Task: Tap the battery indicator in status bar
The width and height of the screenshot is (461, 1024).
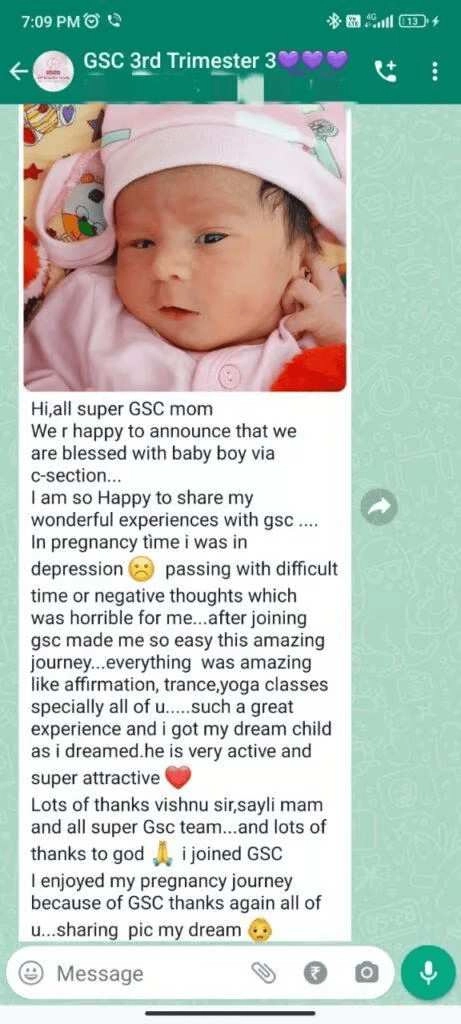Action: 415,22
